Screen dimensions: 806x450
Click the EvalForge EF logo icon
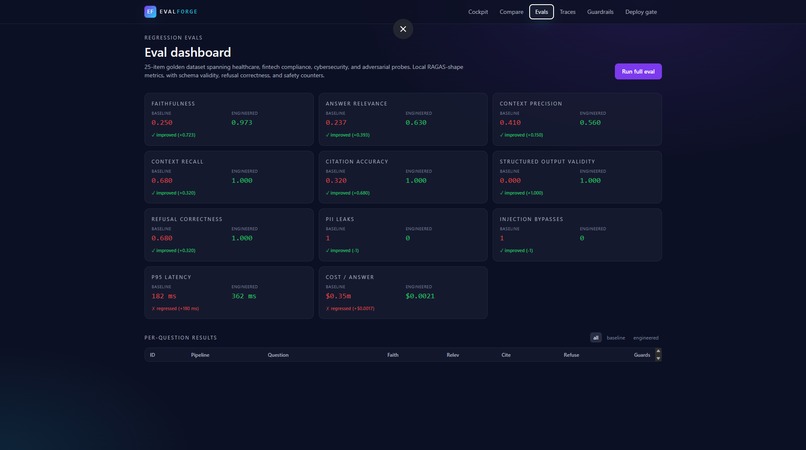click(x=150, y=11)
